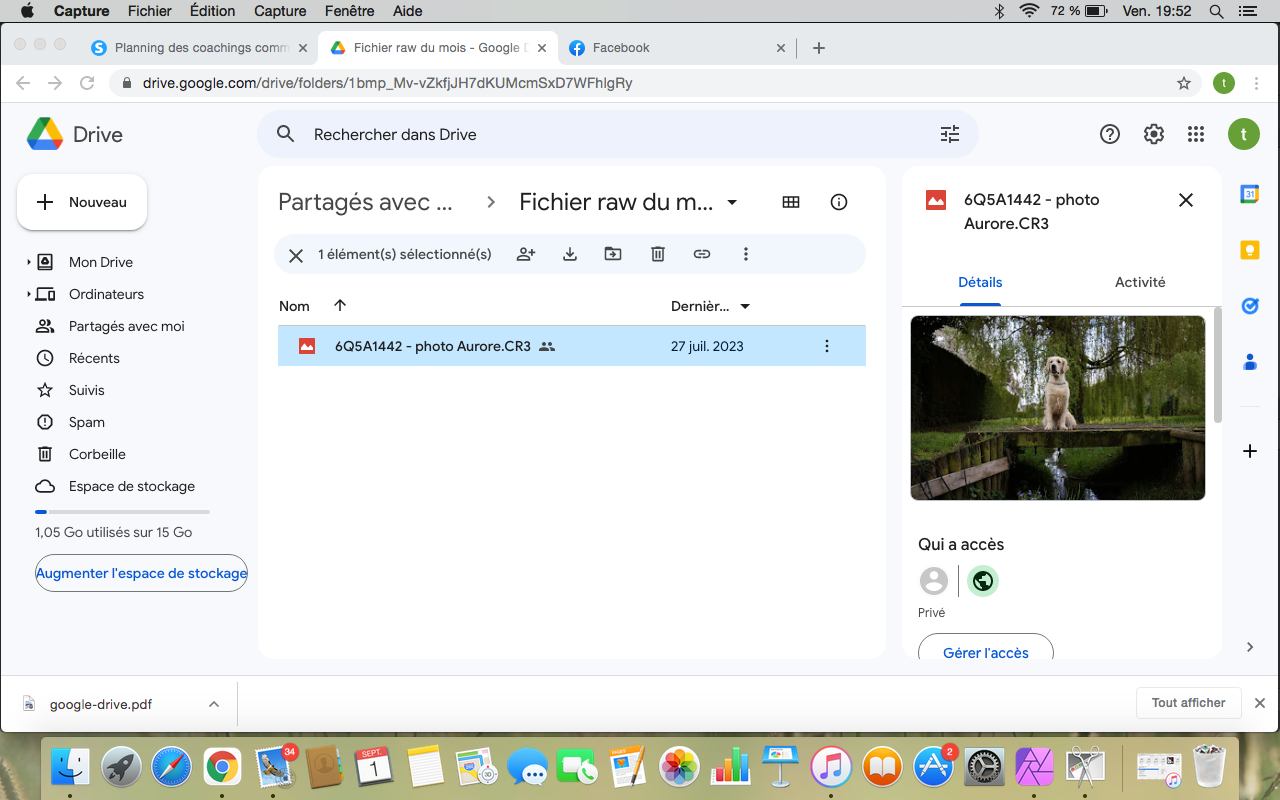Screen dimensions: 1280x800
Task: Click the browser address bar URL
Action: (387, 83)
